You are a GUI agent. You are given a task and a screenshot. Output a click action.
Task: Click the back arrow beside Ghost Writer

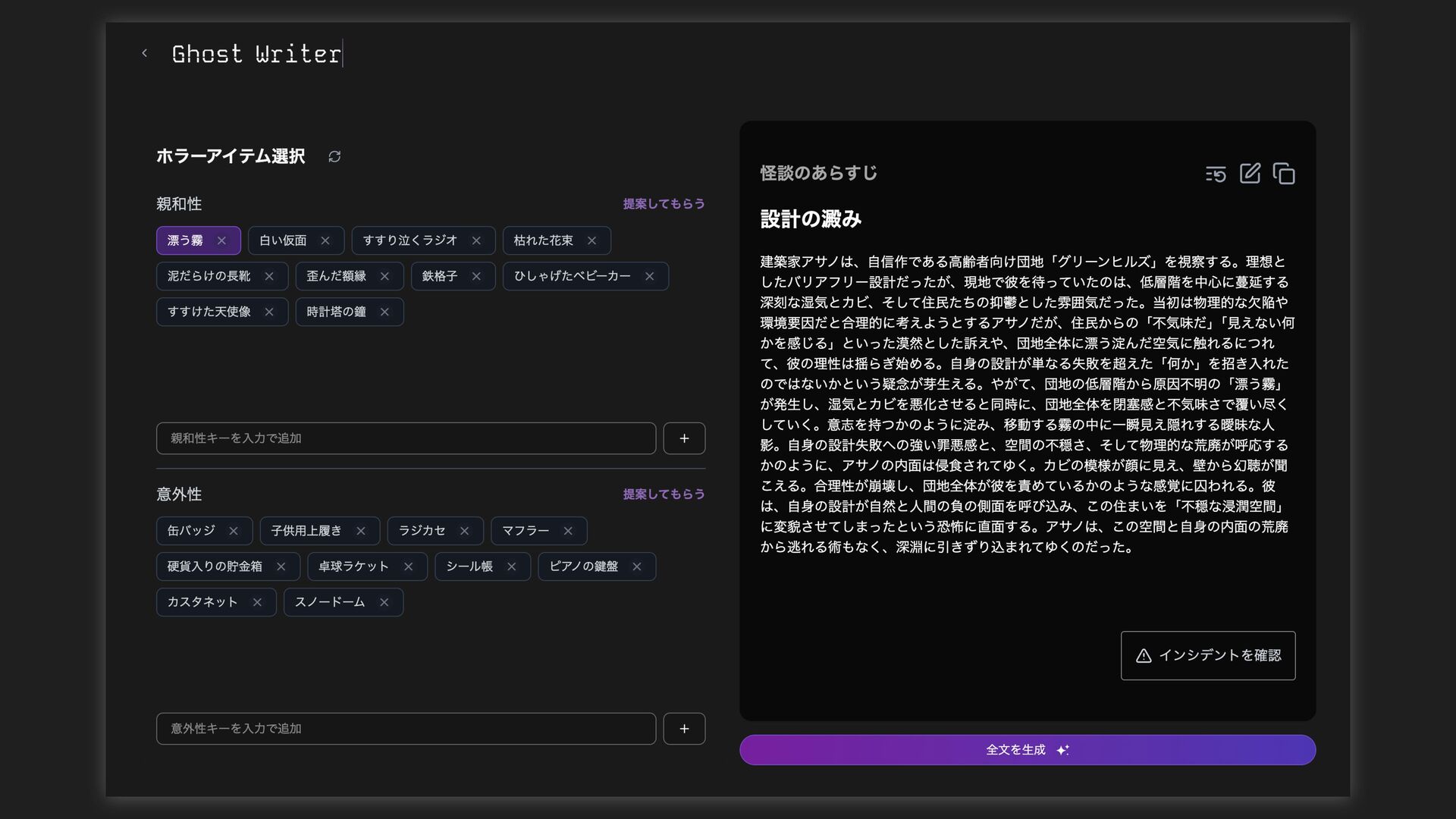point(144,53)
